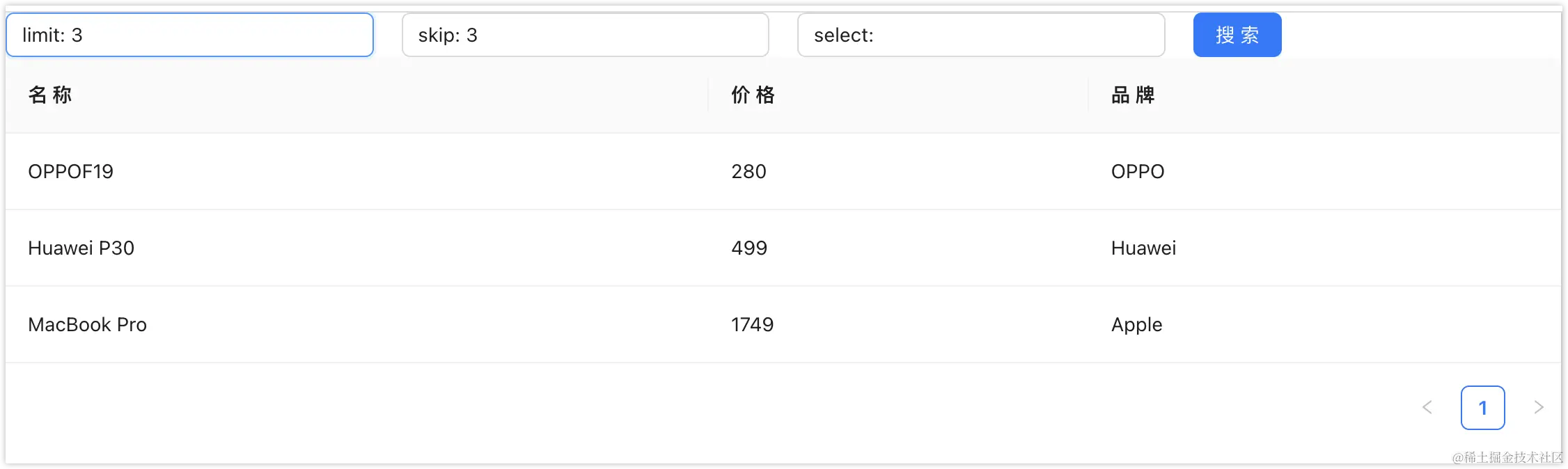Viewport: 1568px width, 469px height.
Task: Click the previous page arrow icon
Action: tap(1427, 408)
